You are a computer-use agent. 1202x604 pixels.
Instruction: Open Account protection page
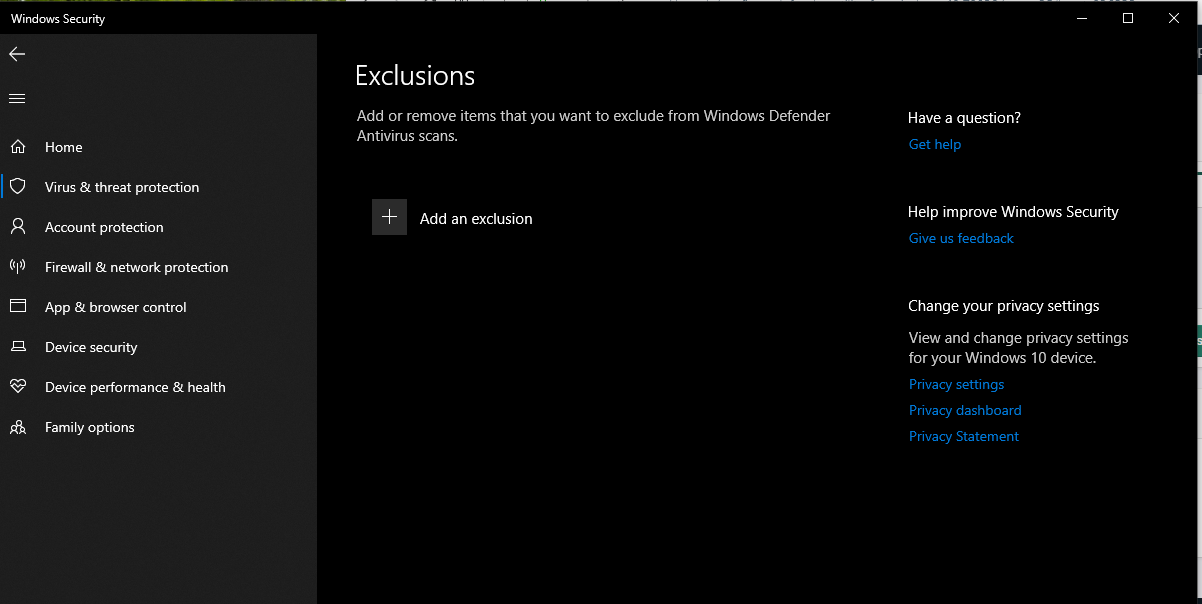(x=104, y=227)
